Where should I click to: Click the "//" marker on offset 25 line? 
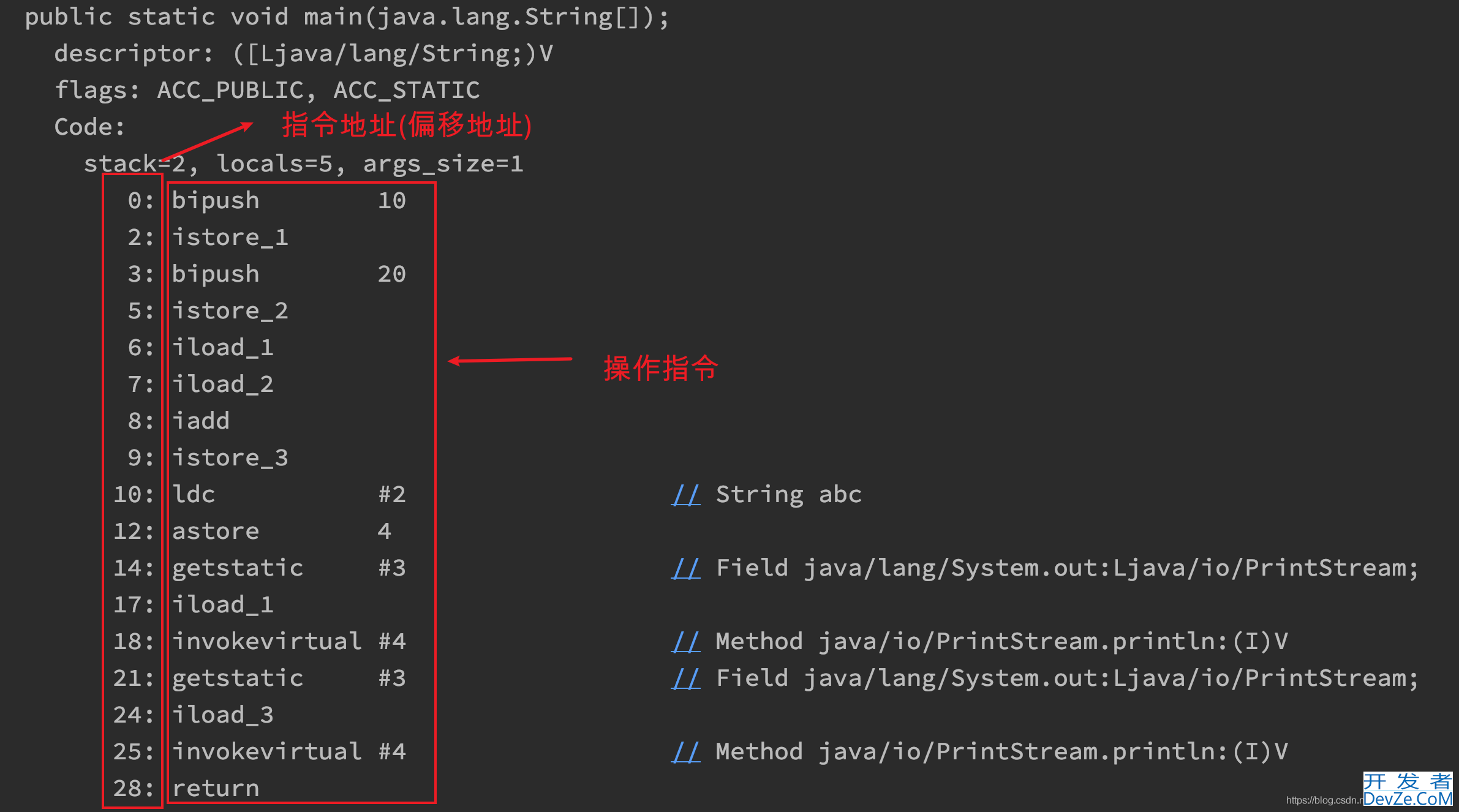(x=685, y=752)
